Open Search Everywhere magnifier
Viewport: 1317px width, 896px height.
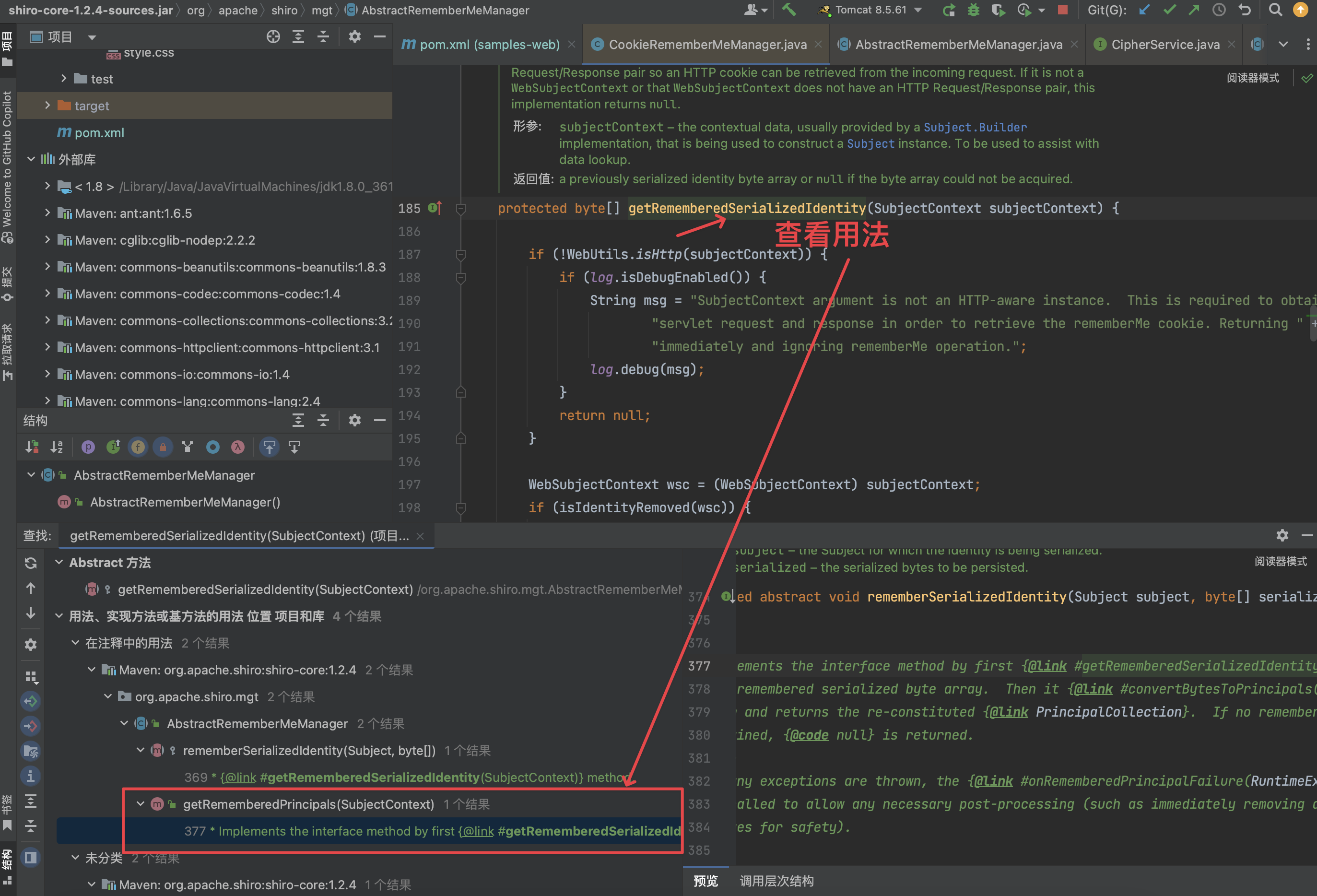(x=1275, y=10)
